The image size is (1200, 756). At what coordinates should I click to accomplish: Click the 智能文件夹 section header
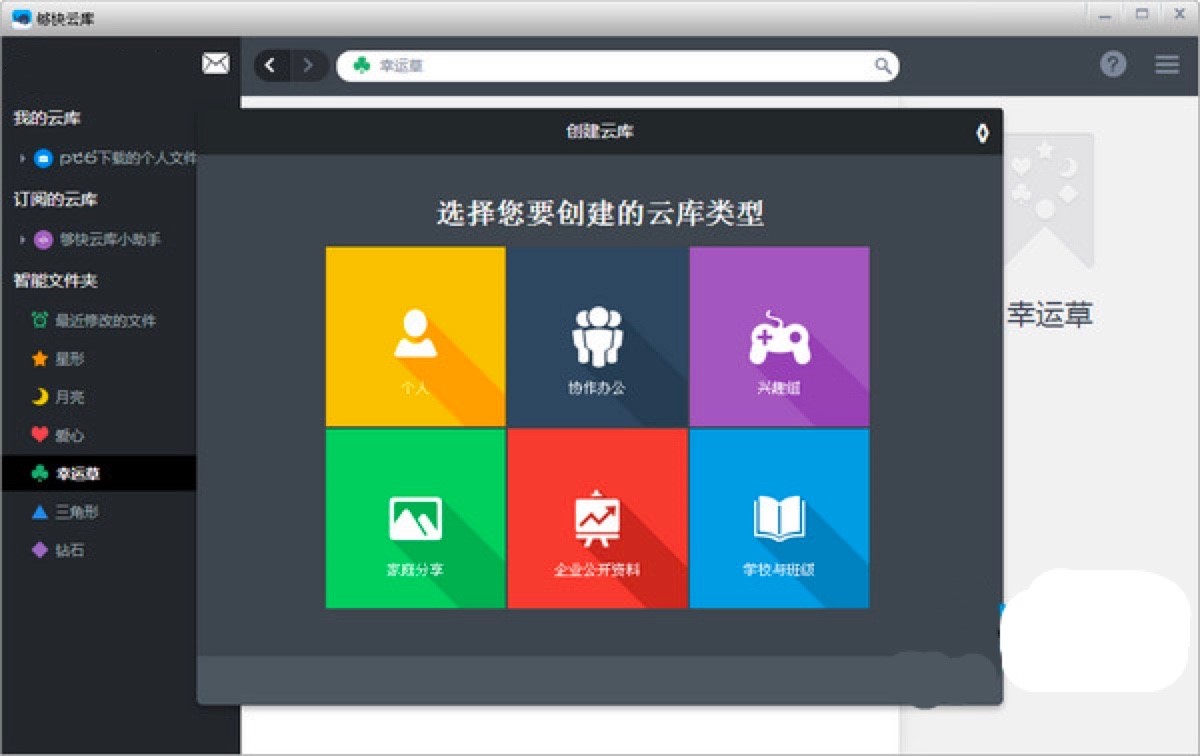55,280
